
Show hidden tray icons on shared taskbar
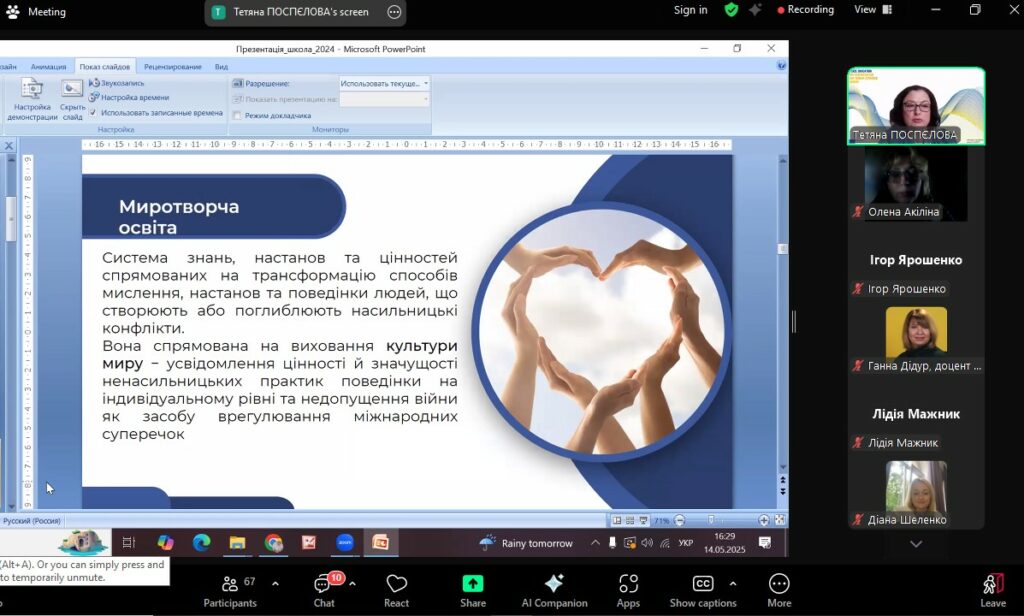pos(595,543)
